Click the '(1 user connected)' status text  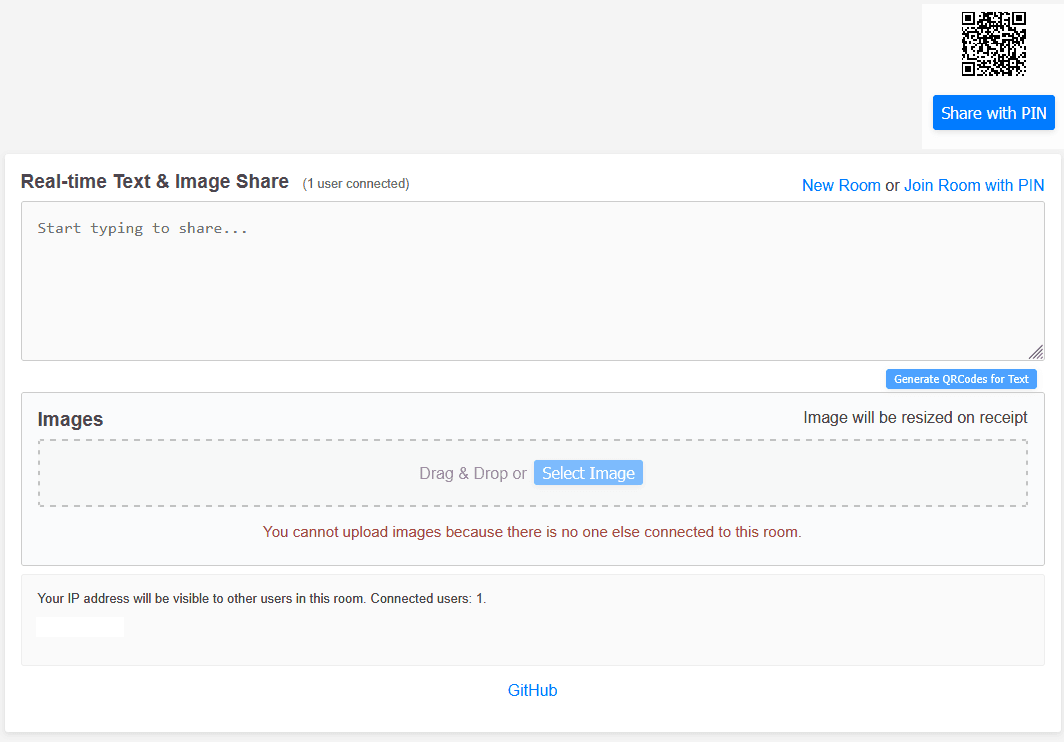click(355, 184)
